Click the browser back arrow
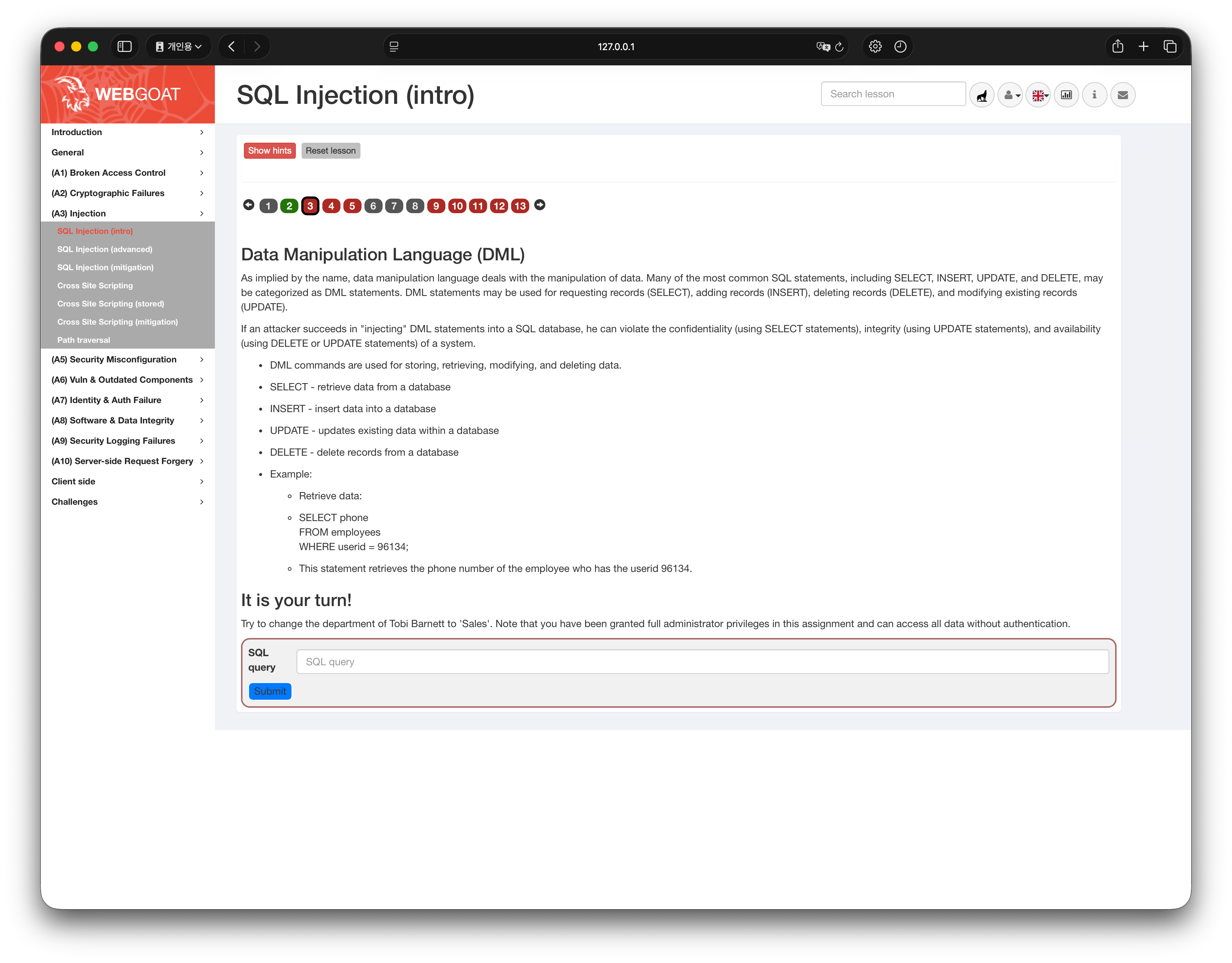The width and height of the screenshot is (1232, 963). pyautogui.click(x=231, y=46)
